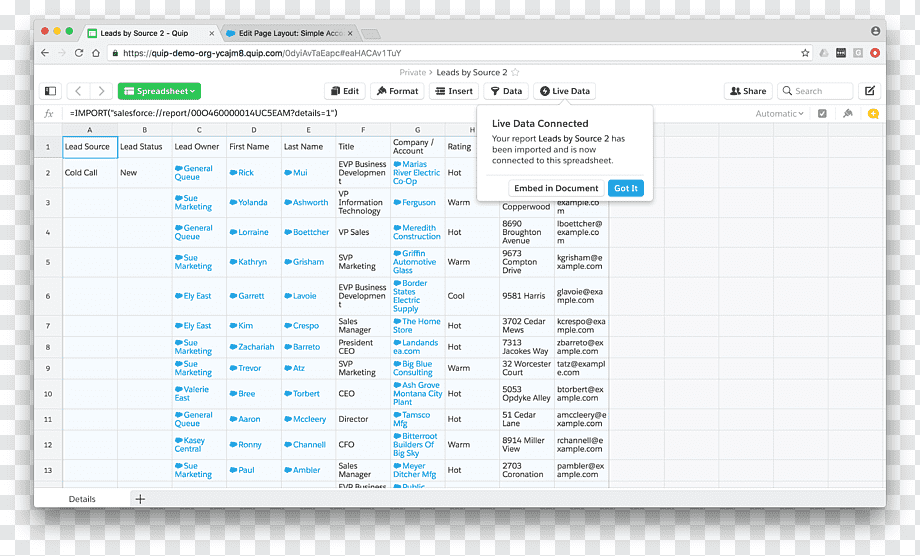Go forward with Quip's forward arrow
Image resolution: width=920 pixels, height=556 pixels.
[101, 91]
